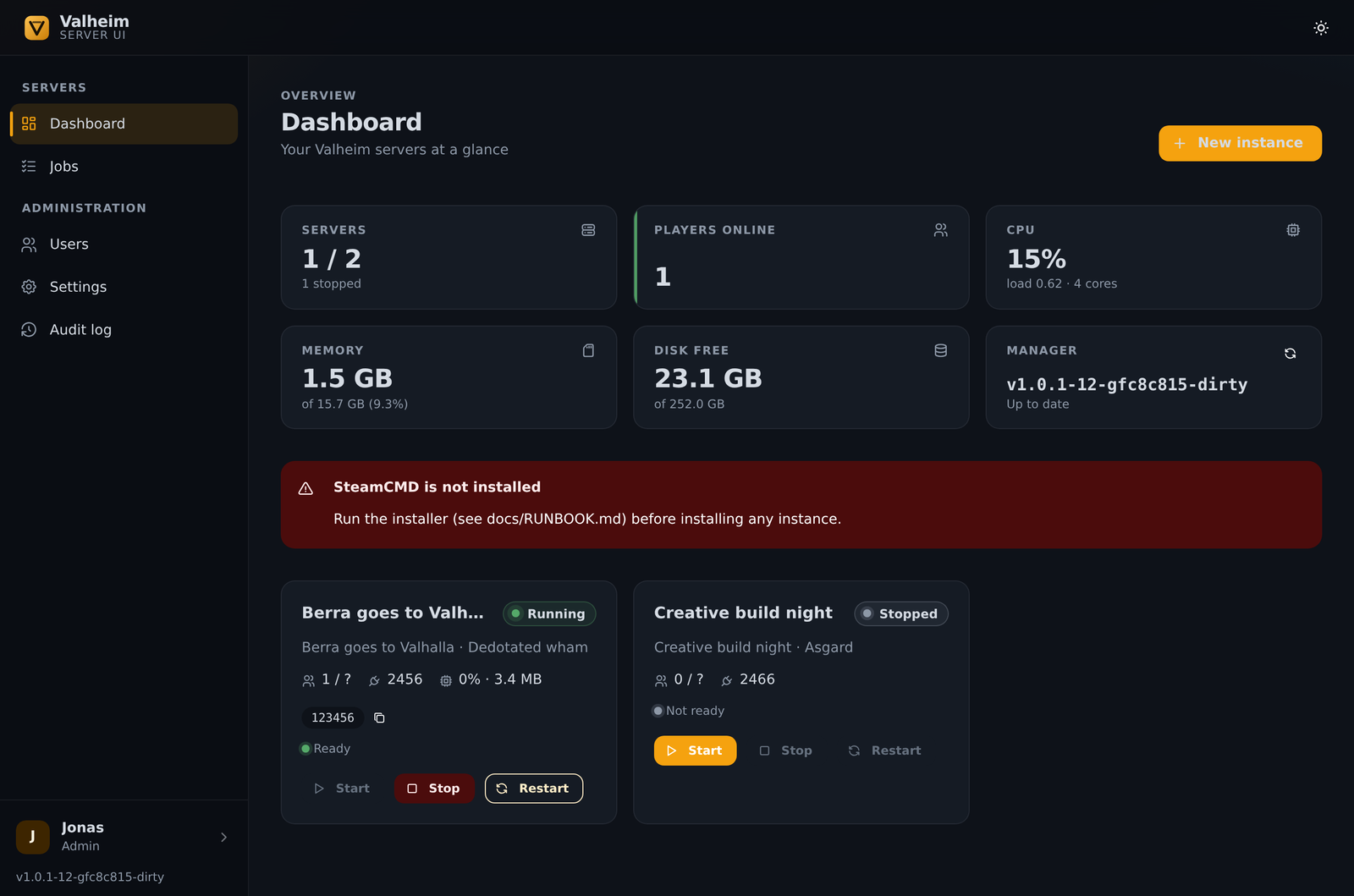Click the database icon in Disk Free card
This screenshot has width=1354, height=896.
pos(940,350)
